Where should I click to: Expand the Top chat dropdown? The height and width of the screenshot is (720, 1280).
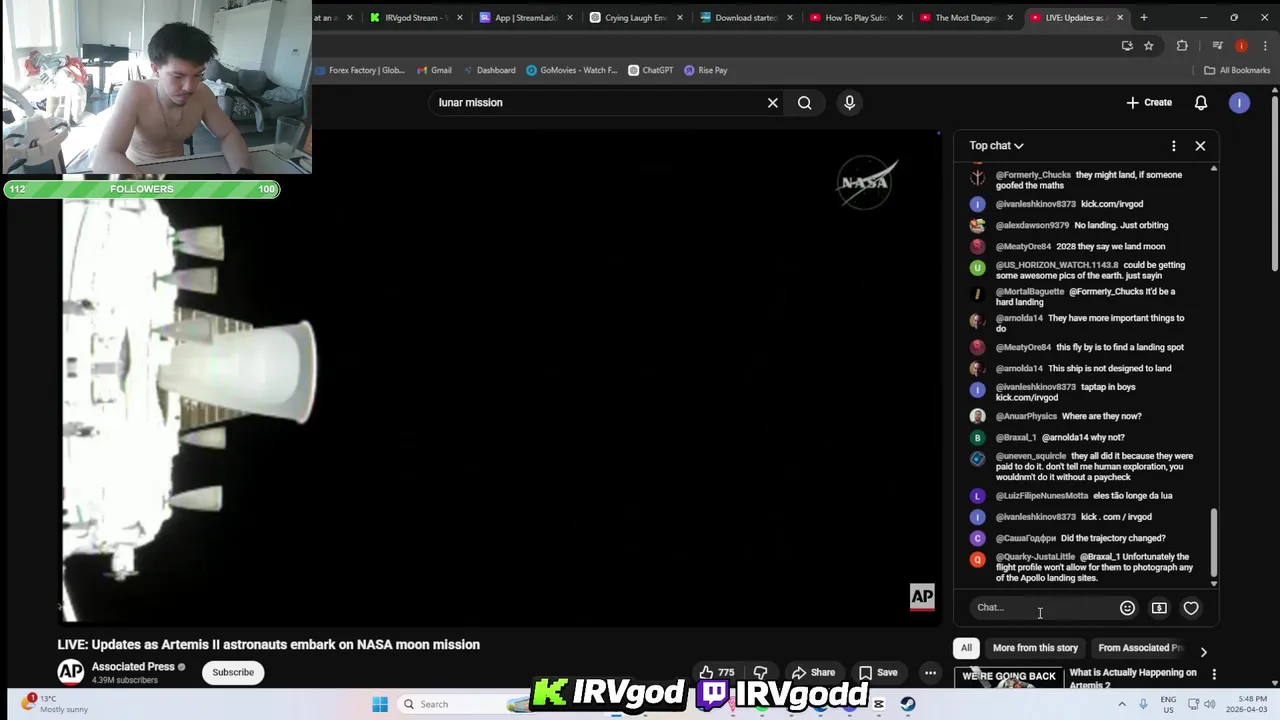click(996, 146)
